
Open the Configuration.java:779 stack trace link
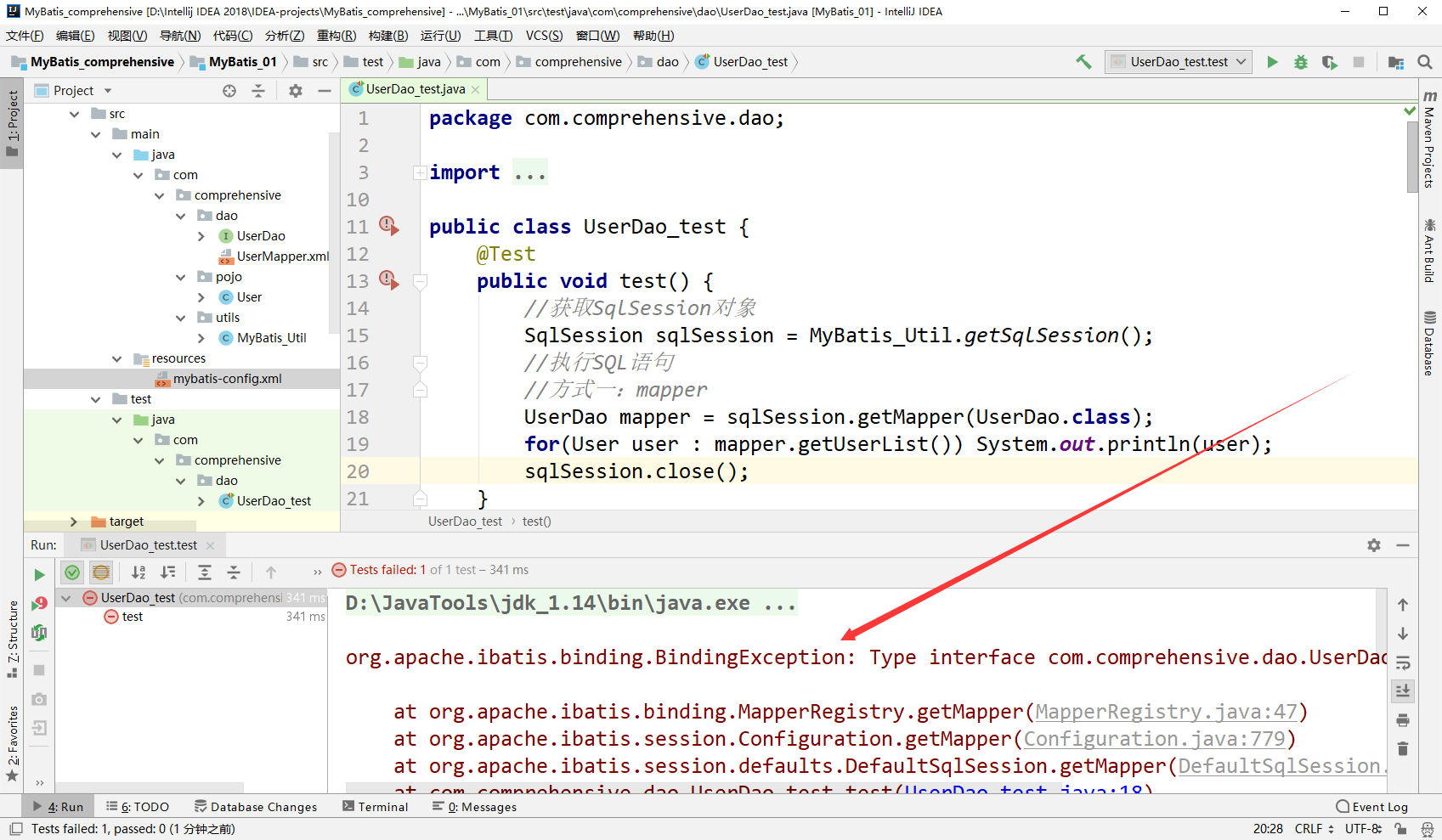pos(1155,739)
